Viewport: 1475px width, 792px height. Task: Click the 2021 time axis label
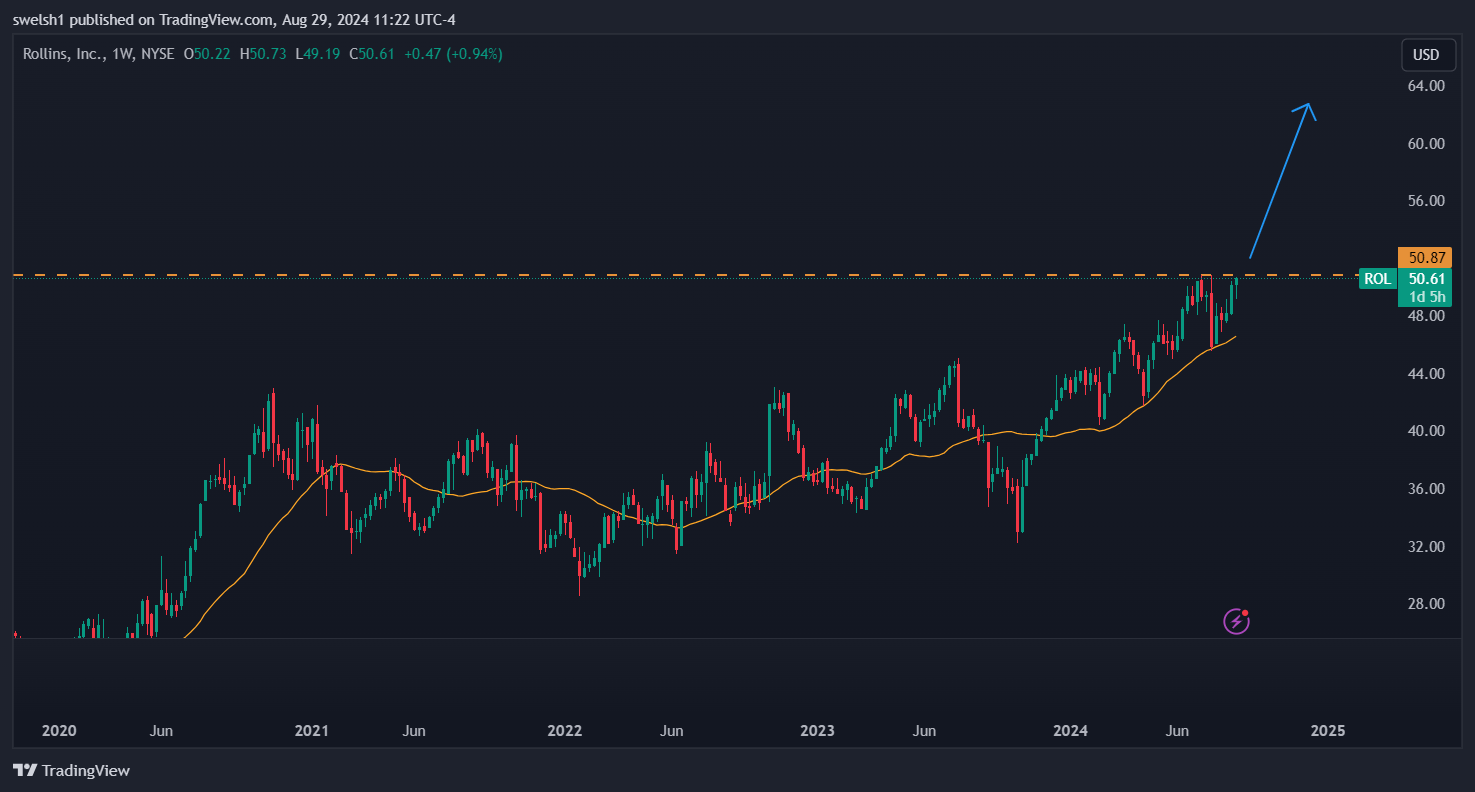coord(311,731)
